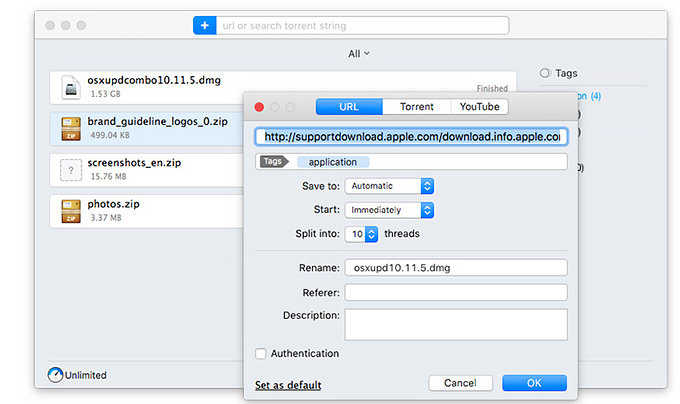Click the 499.04 KB file size text
Screen dimensions: 680x404
pos(110,135)
